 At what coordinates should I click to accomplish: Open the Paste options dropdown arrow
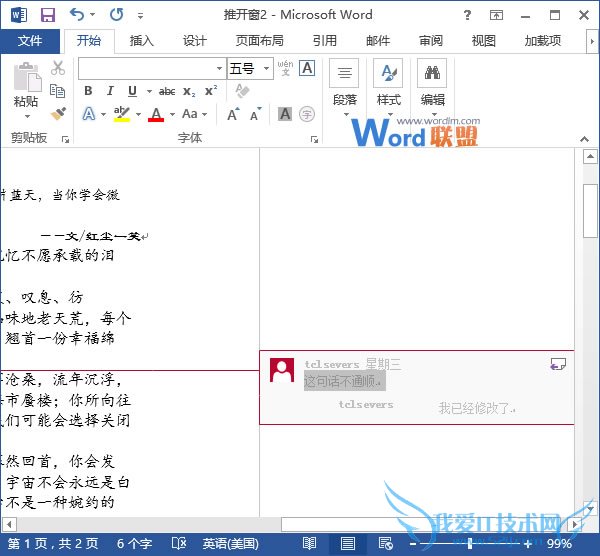coord(27,116)
